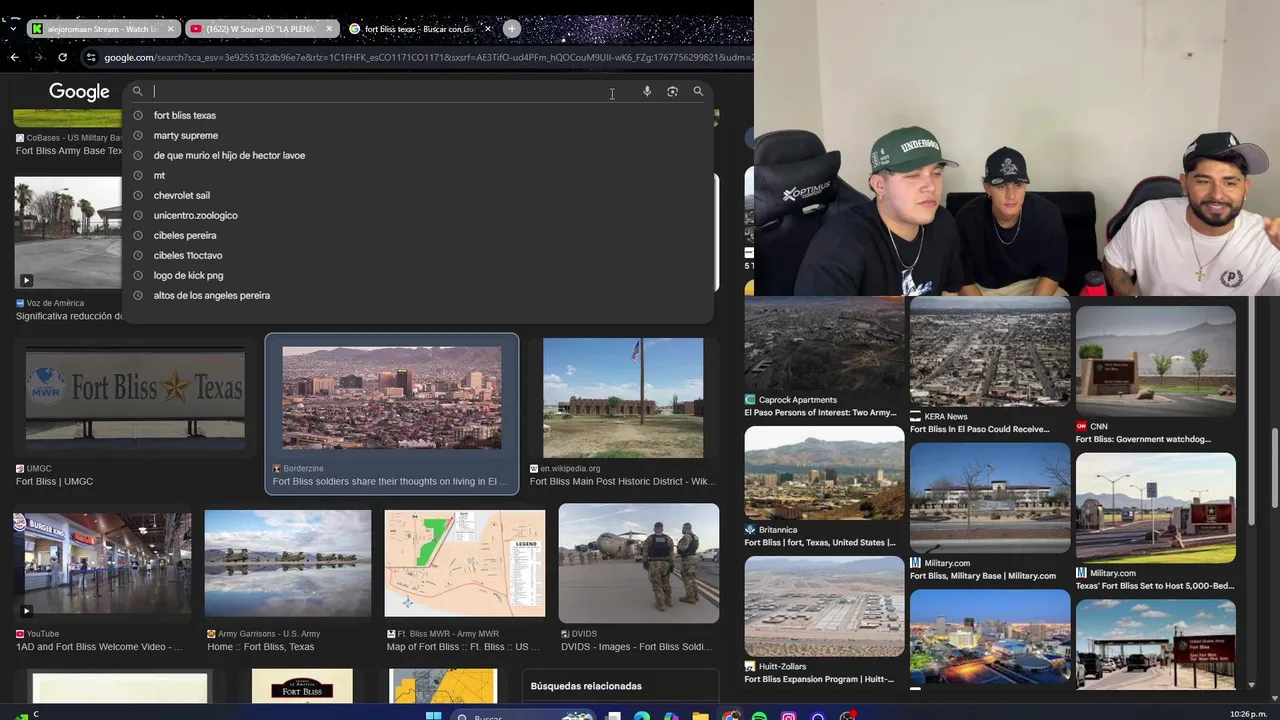Open site information icon beside google.com
This screenshot has height=720, width=1280.
(91, 57)
